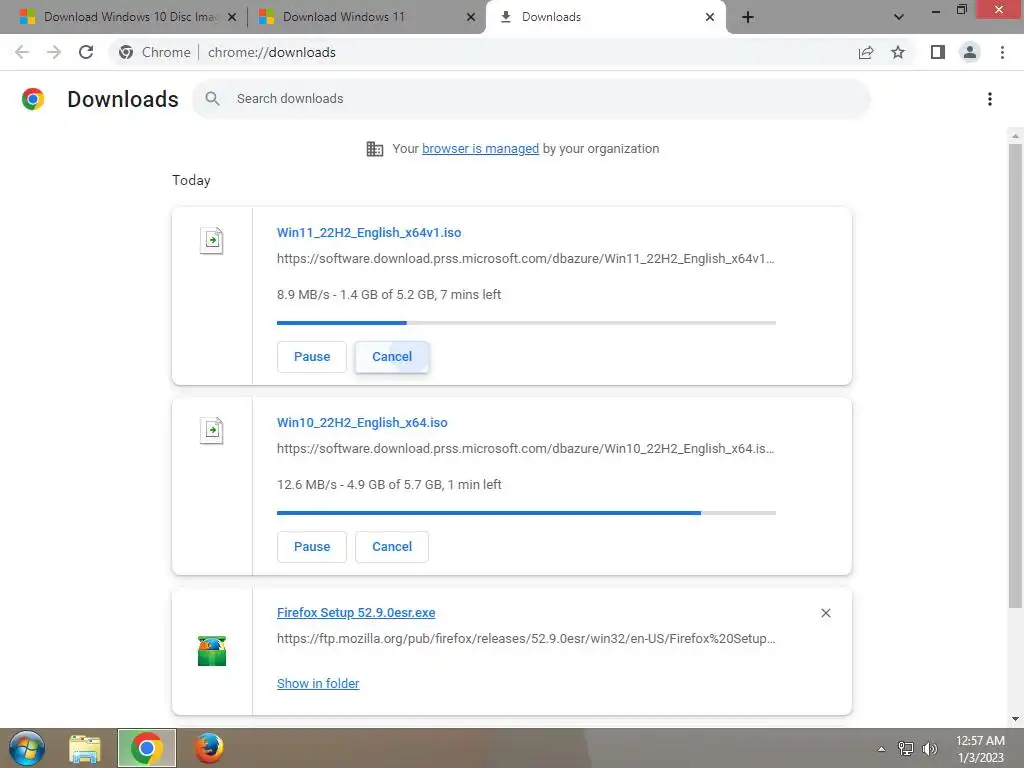Click the scrollbar up arrow
Screen dimensions: 1024x768
pos(1015,136)
